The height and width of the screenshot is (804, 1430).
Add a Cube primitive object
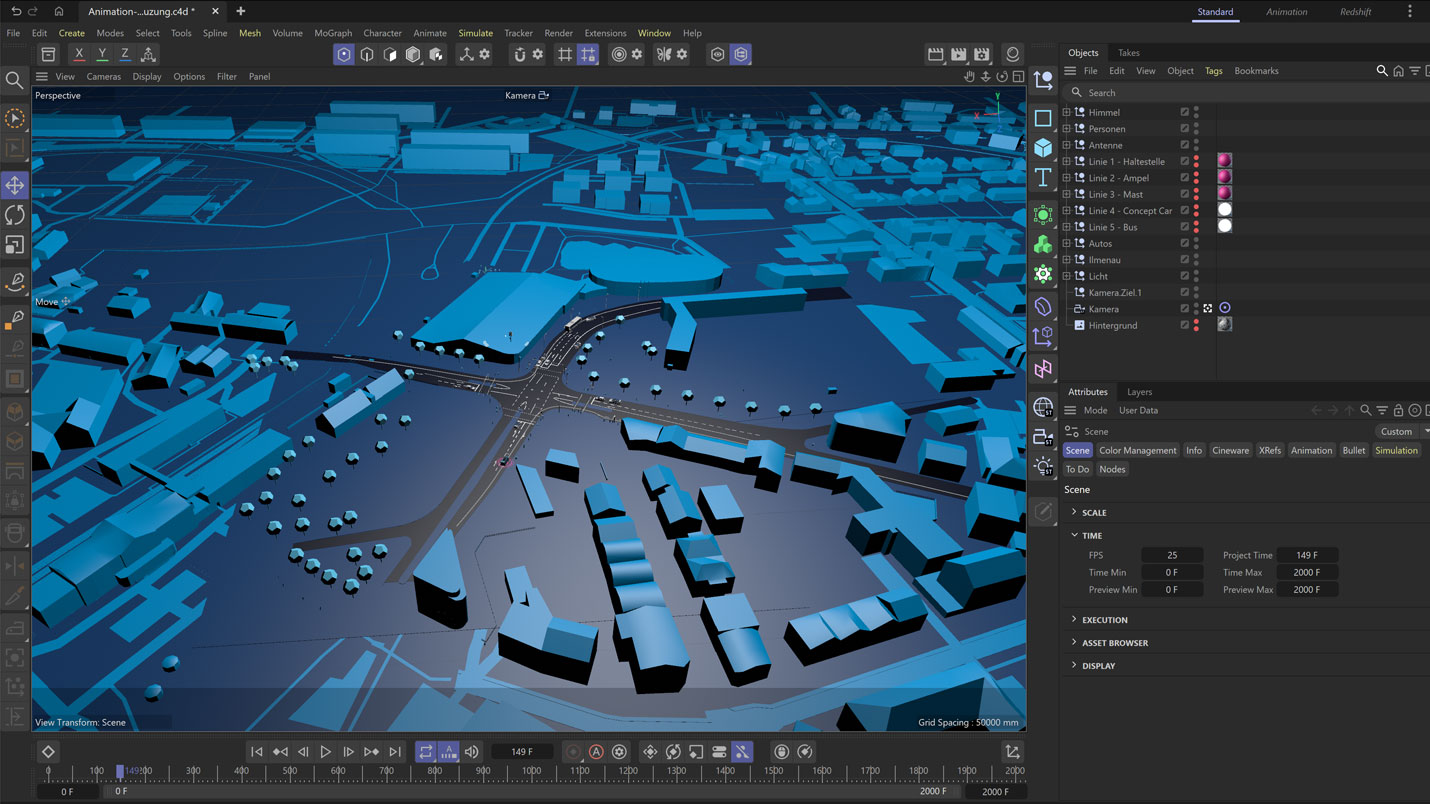pyautogui.click(x=1043, y=148)
